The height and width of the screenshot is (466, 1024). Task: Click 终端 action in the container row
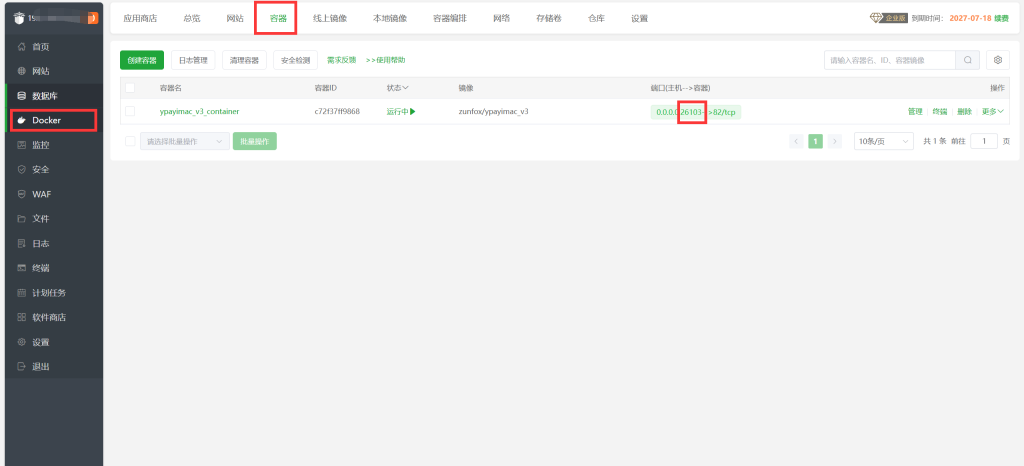(940, 112)
